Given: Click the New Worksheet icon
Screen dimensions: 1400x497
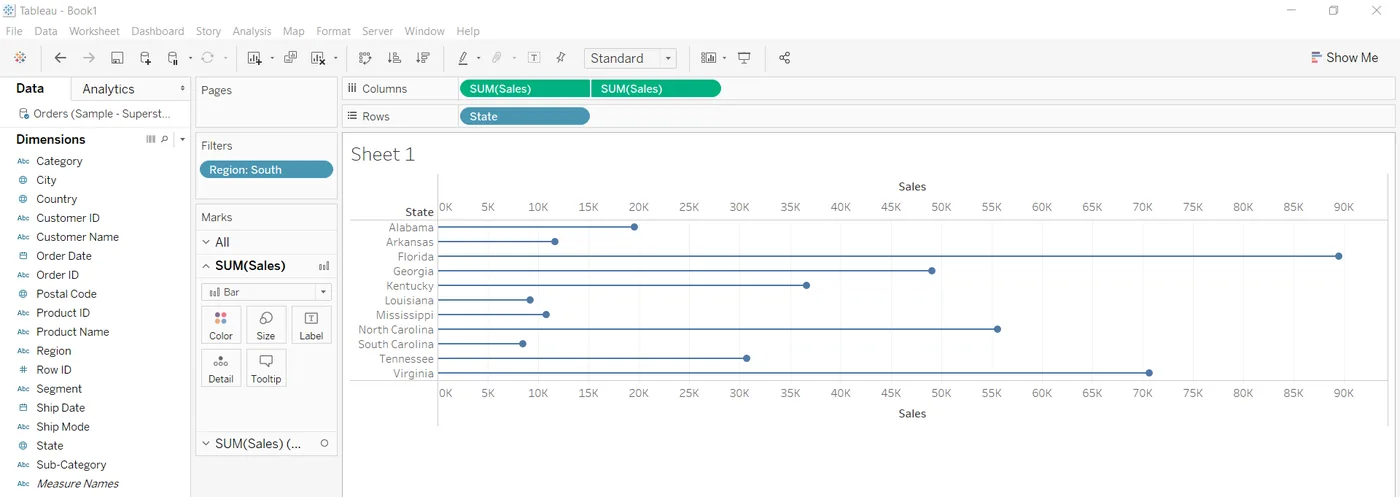Looking at the screenshot, I should 254,58.
